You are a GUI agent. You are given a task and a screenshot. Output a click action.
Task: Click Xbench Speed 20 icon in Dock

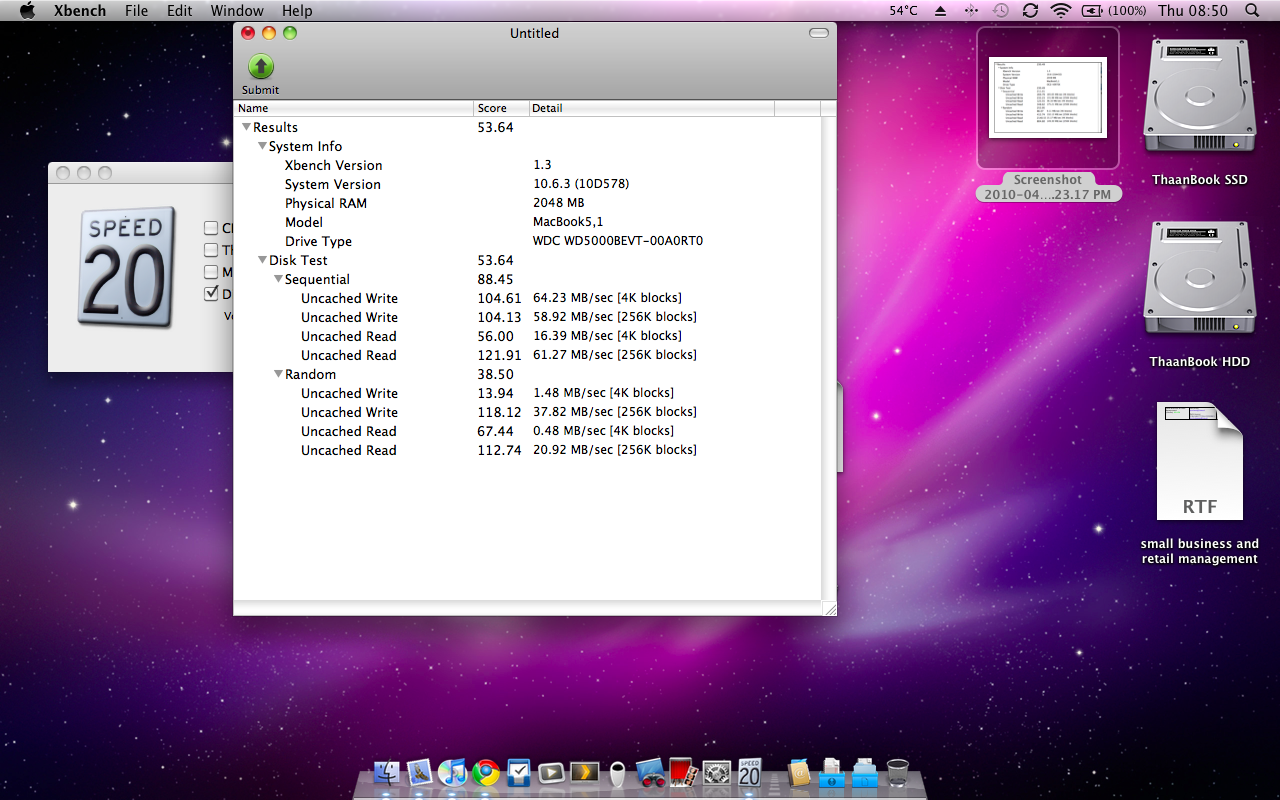749,772
